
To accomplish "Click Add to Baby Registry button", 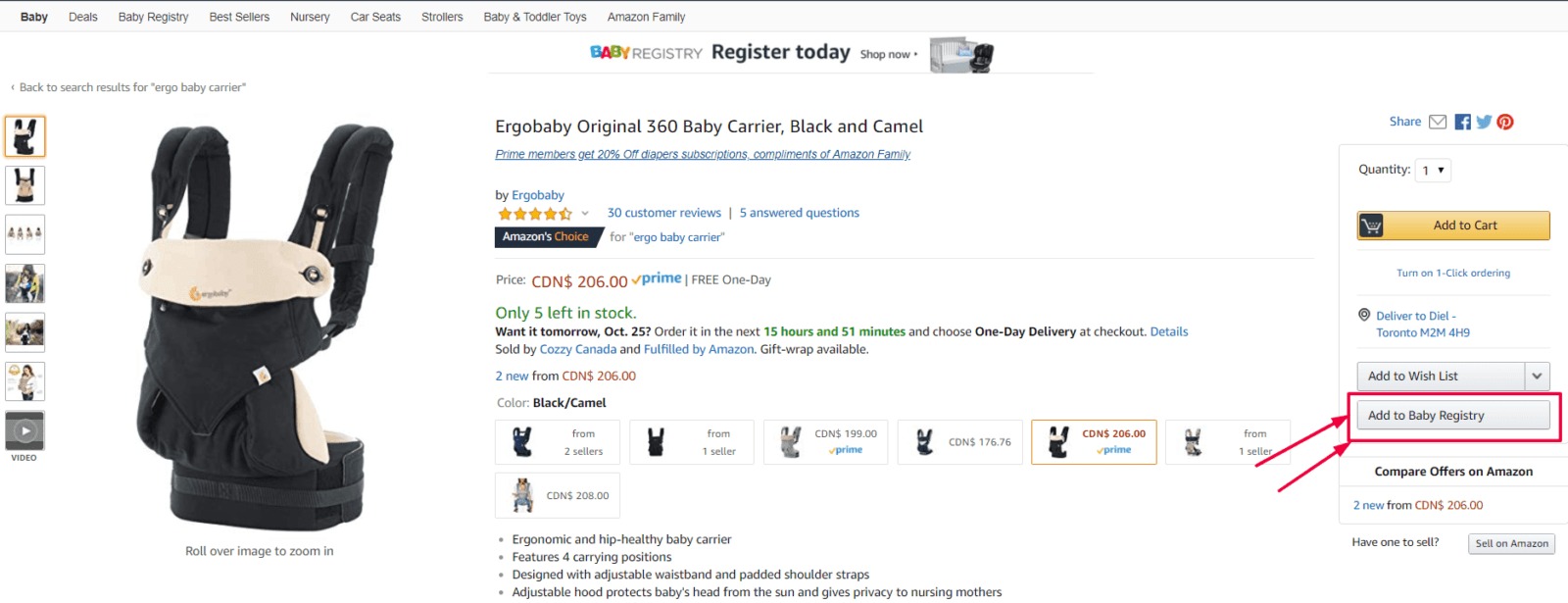I will pos(1452,416).
